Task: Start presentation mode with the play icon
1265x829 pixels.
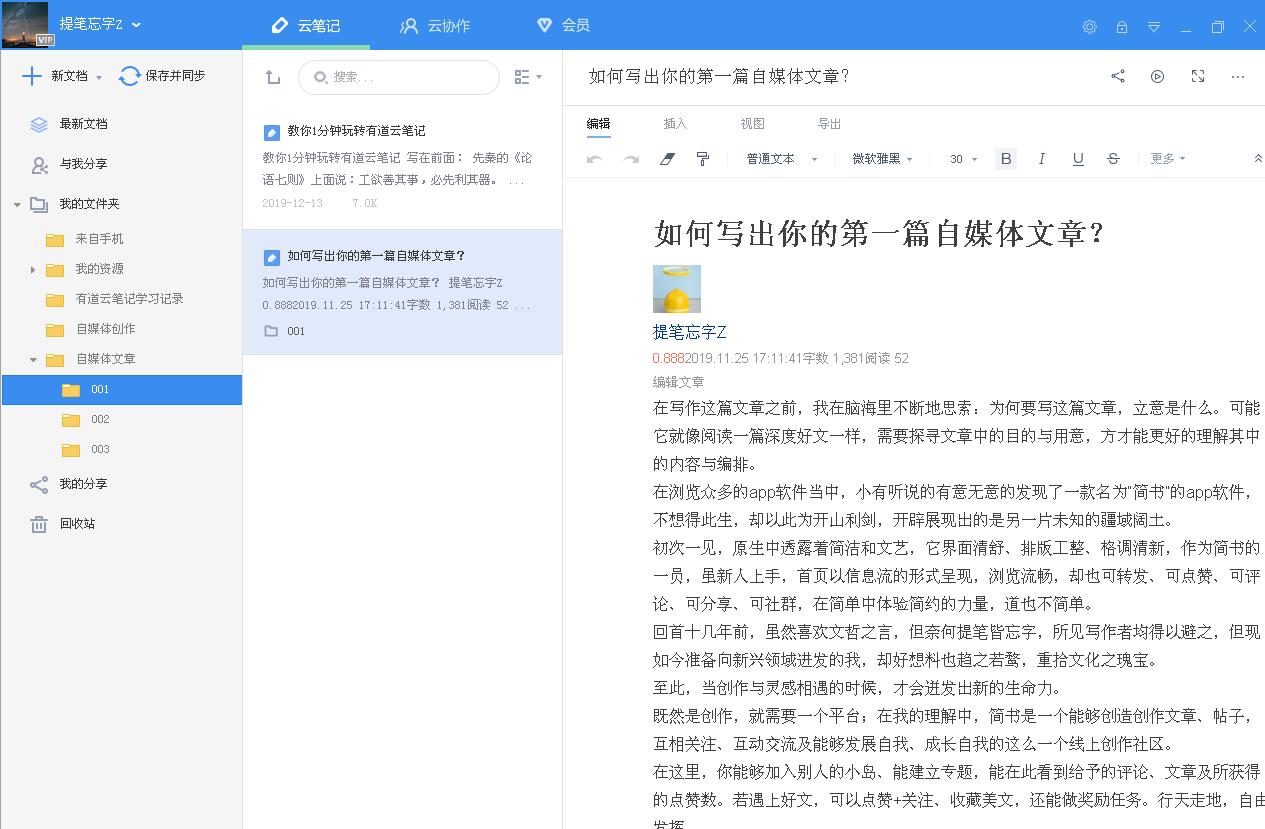Action: 1157,76
